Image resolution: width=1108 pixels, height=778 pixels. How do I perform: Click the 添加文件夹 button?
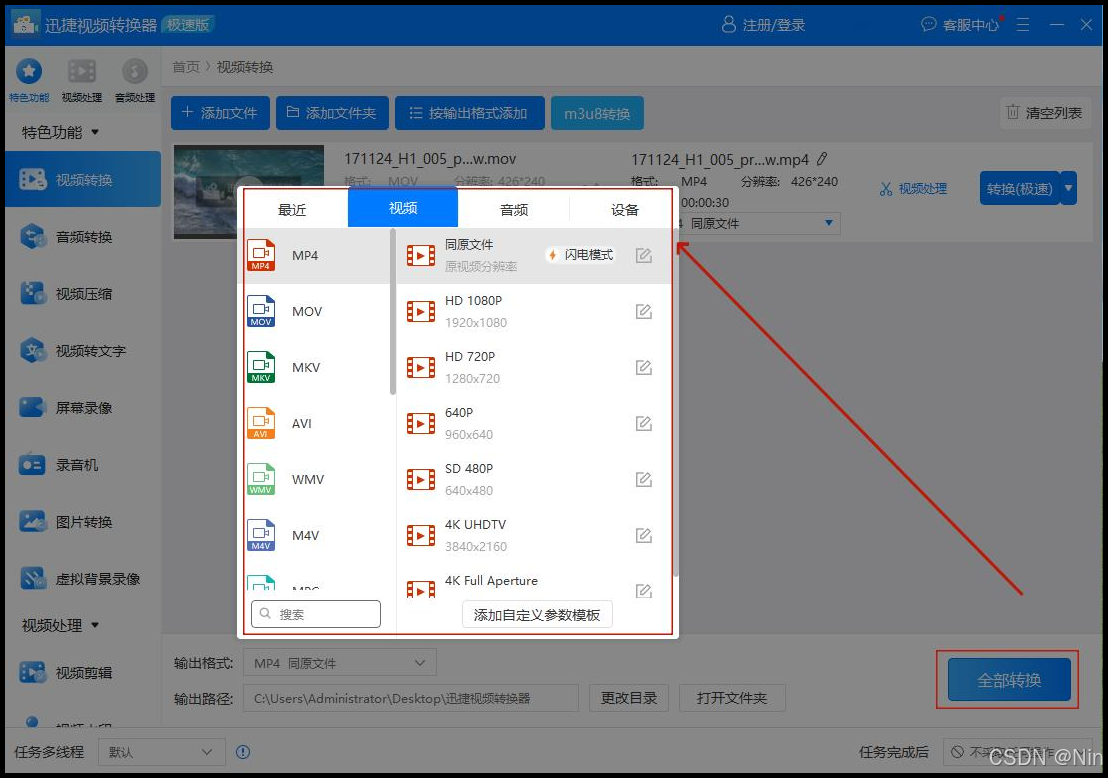point(332,113)
